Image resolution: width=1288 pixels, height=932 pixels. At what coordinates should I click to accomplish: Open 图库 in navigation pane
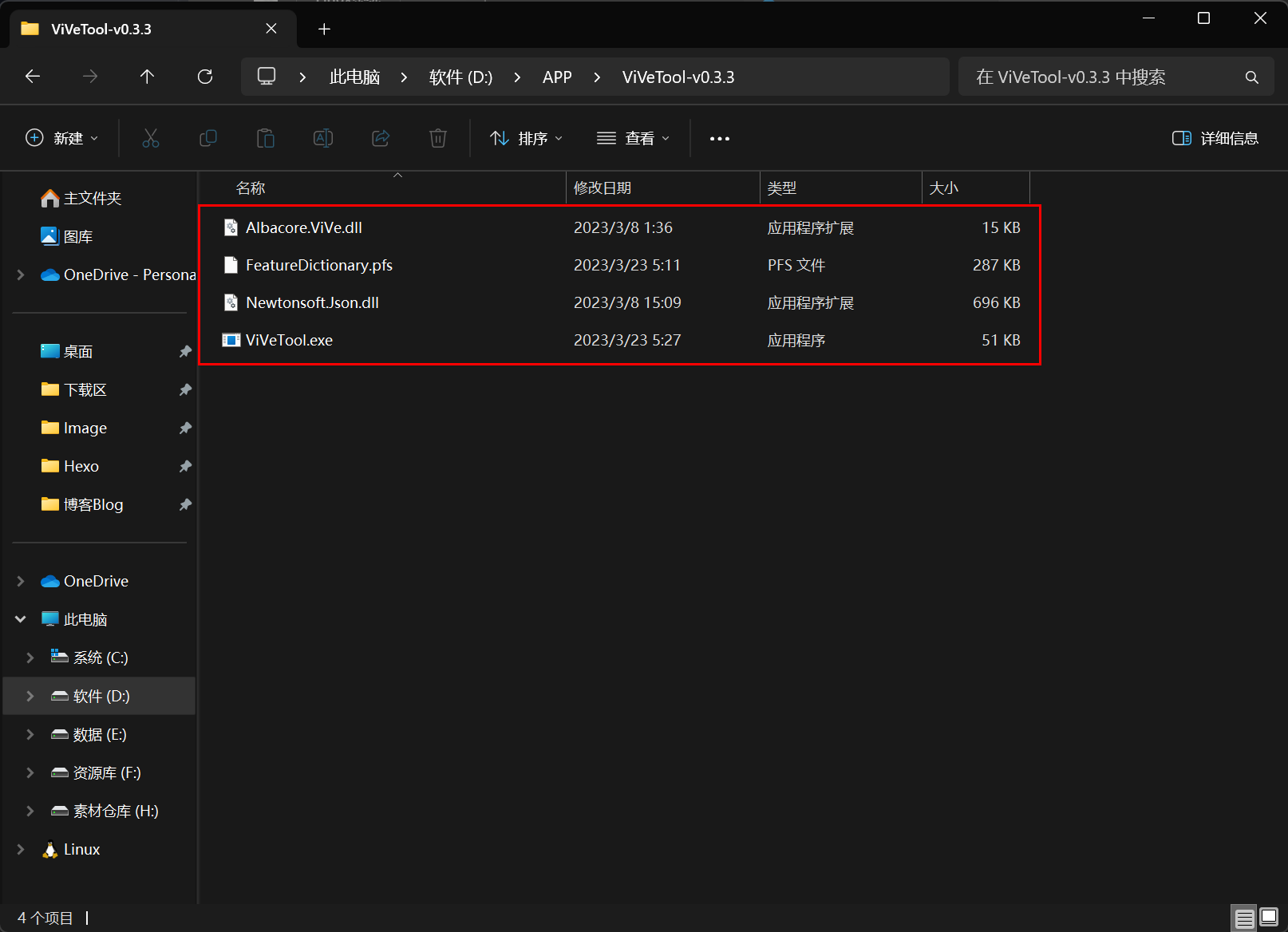pos(67,236)
